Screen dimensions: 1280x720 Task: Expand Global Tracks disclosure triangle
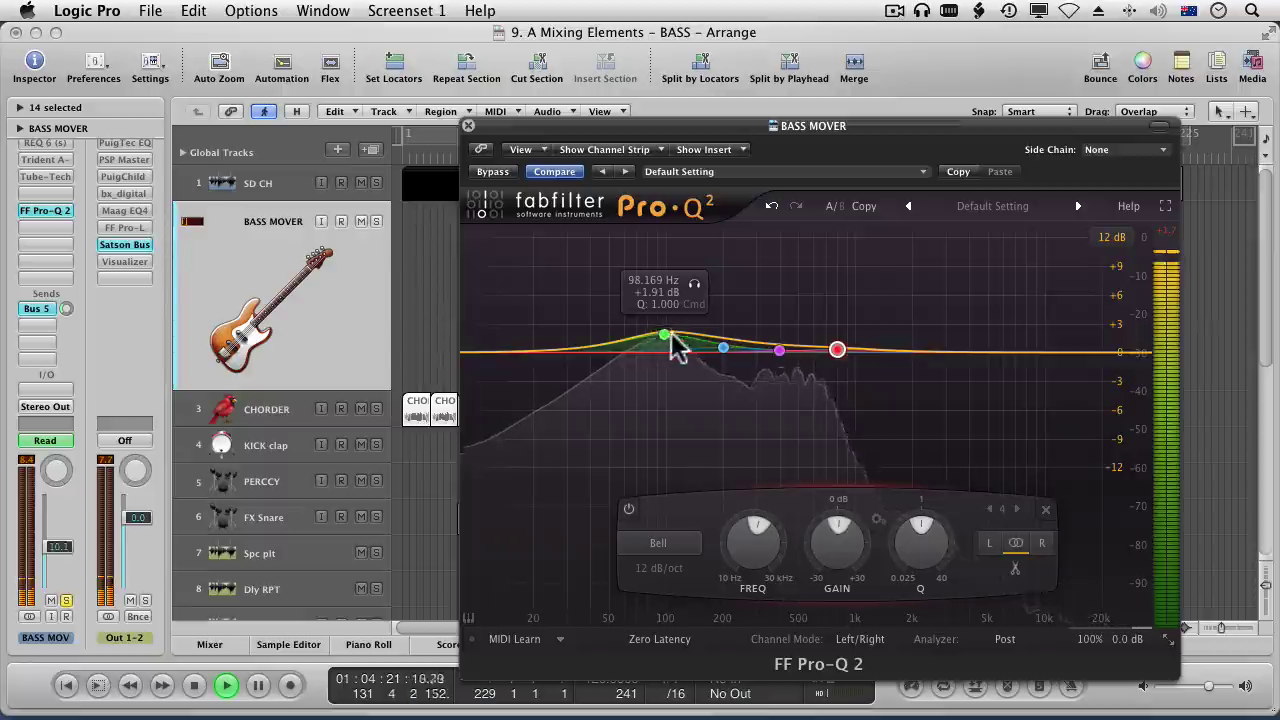tap(183, 153)
